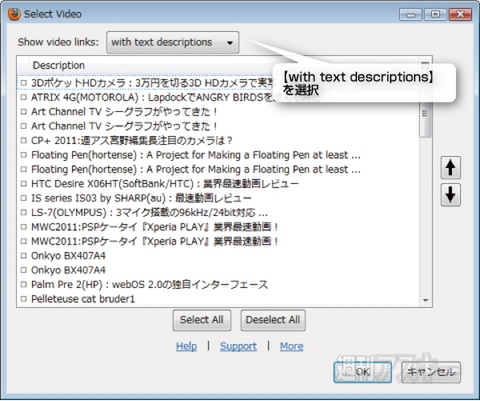Viewport: 480px width, 401px height.
Task: Click the Deselect All button
Action: [x=273, y=320]
